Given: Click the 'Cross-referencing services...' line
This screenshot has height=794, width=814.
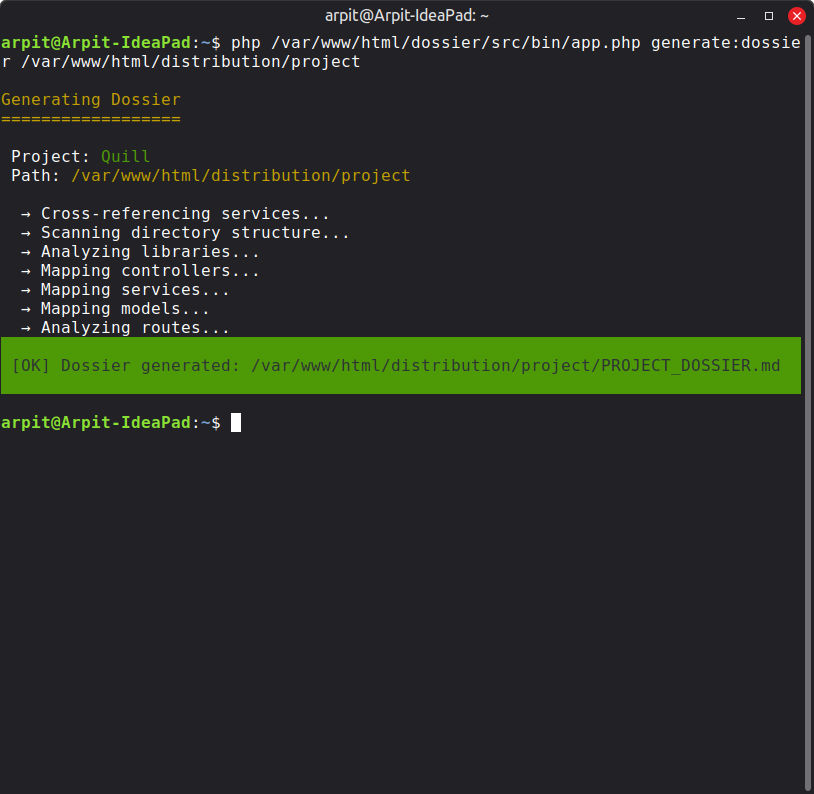Looking at the screenshot, I should [175, 212].
